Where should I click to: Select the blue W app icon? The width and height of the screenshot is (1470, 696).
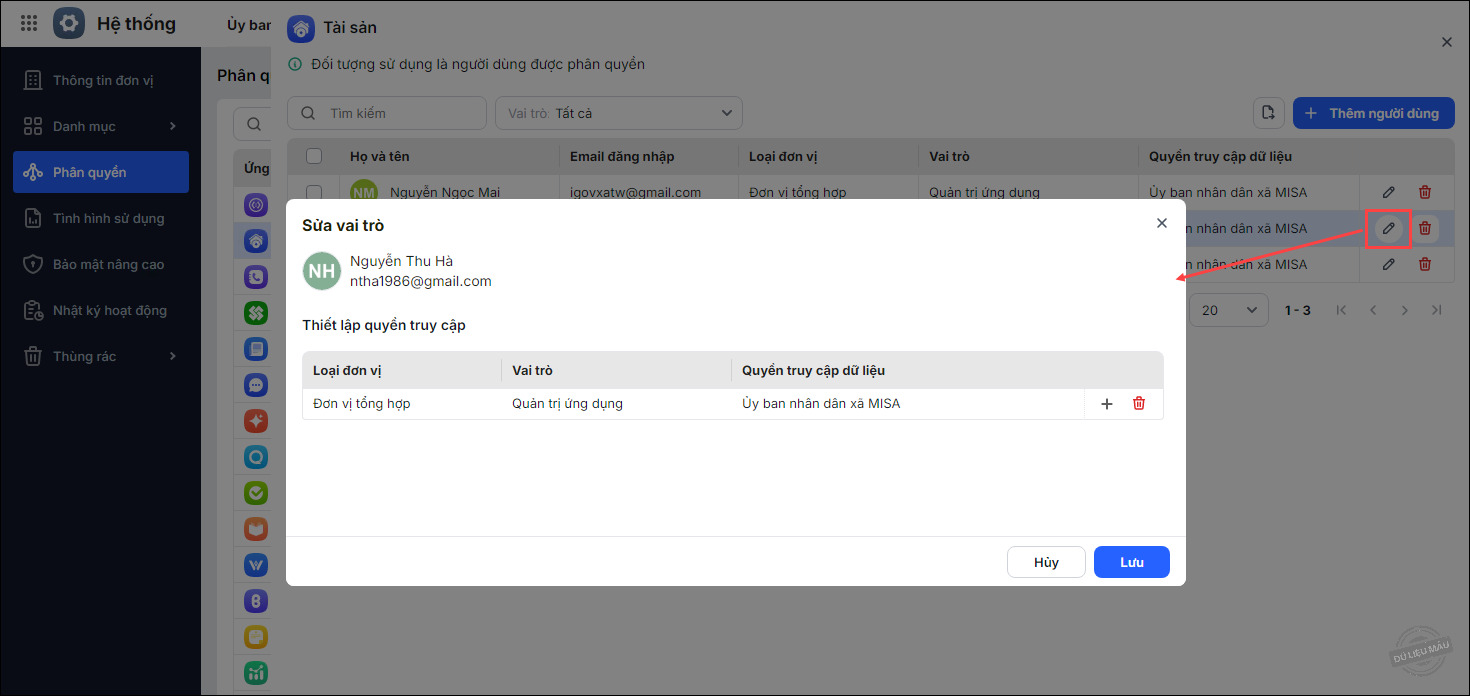pos(256,565)
